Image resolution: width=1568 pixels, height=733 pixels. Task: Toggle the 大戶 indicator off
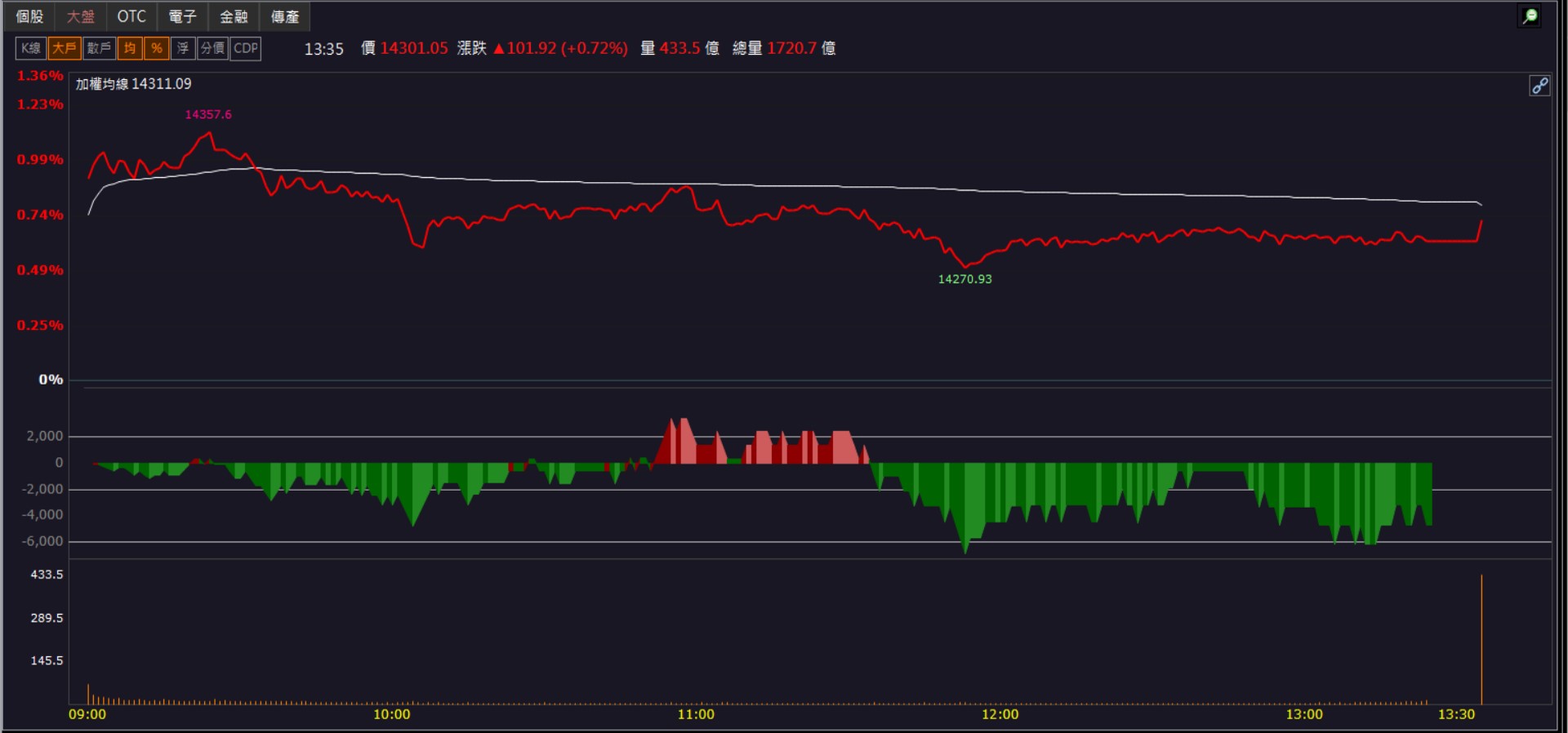click(x=65, y=48)
